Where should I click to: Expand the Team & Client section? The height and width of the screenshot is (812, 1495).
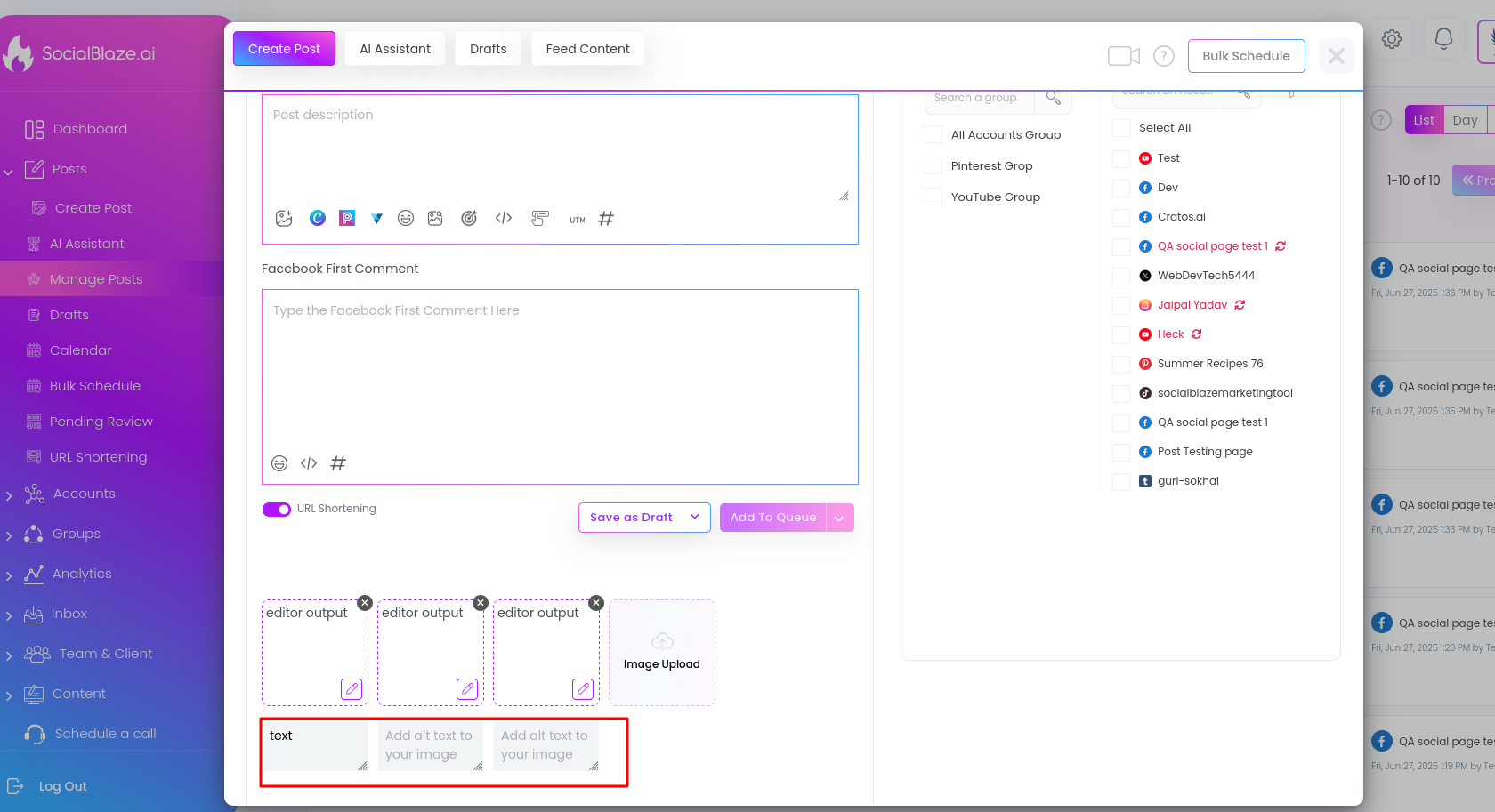point(9,655)
